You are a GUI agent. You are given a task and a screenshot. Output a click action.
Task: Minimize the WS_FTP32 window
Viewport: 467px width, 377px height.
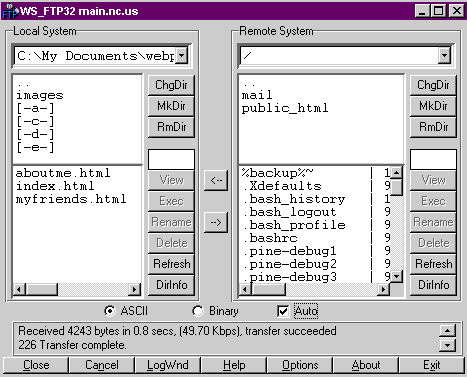click(x=423, y=11)
